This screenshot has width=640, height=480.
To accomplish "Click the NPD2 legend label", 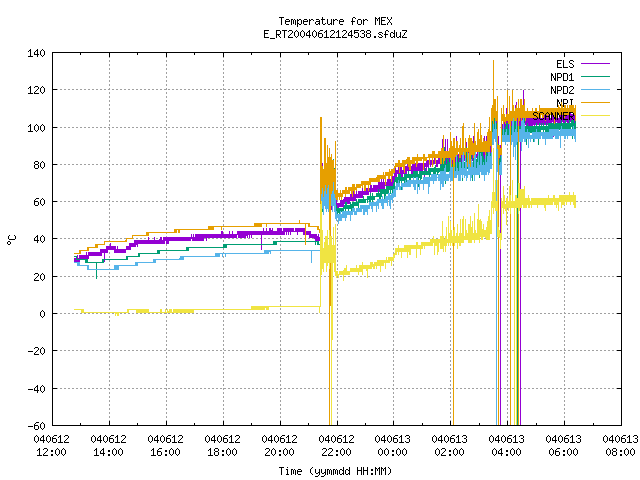I will tap(562, 90).
